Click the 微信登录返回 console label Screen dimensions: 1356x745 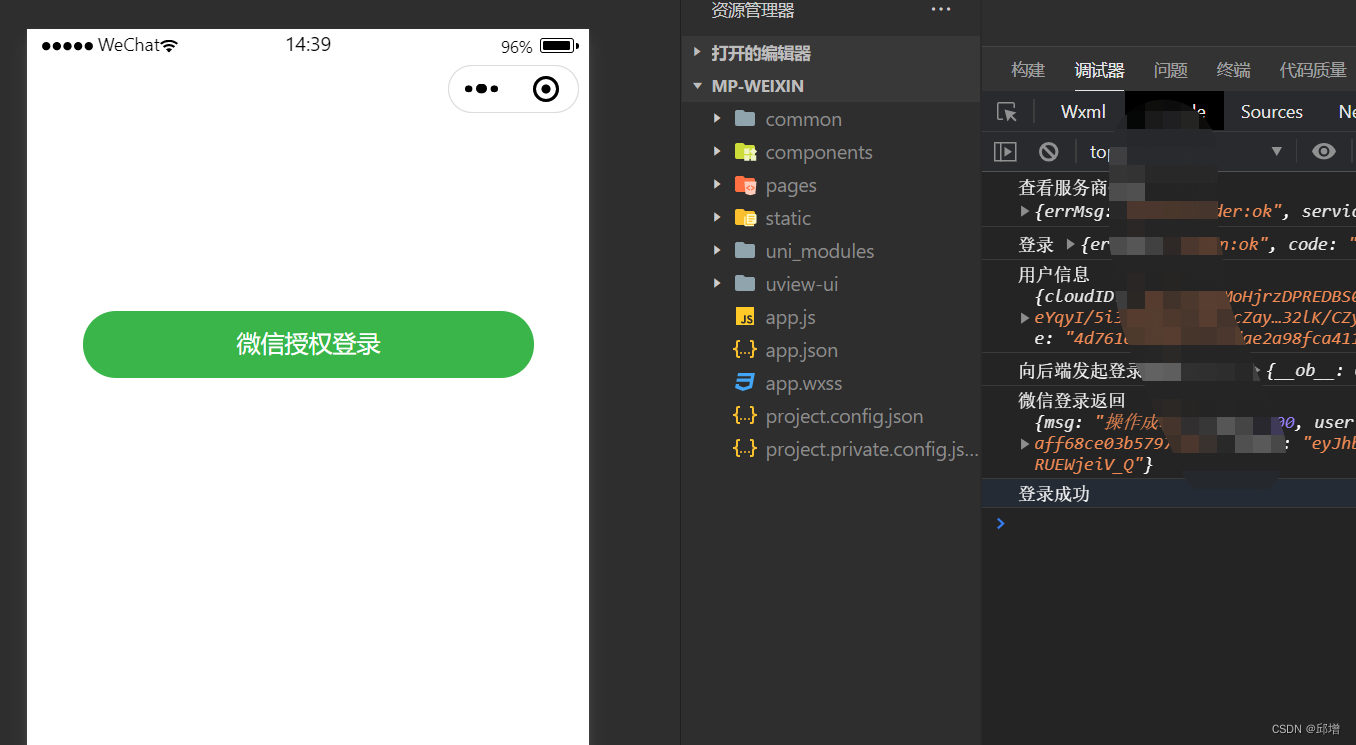[x=1072, y=401]
